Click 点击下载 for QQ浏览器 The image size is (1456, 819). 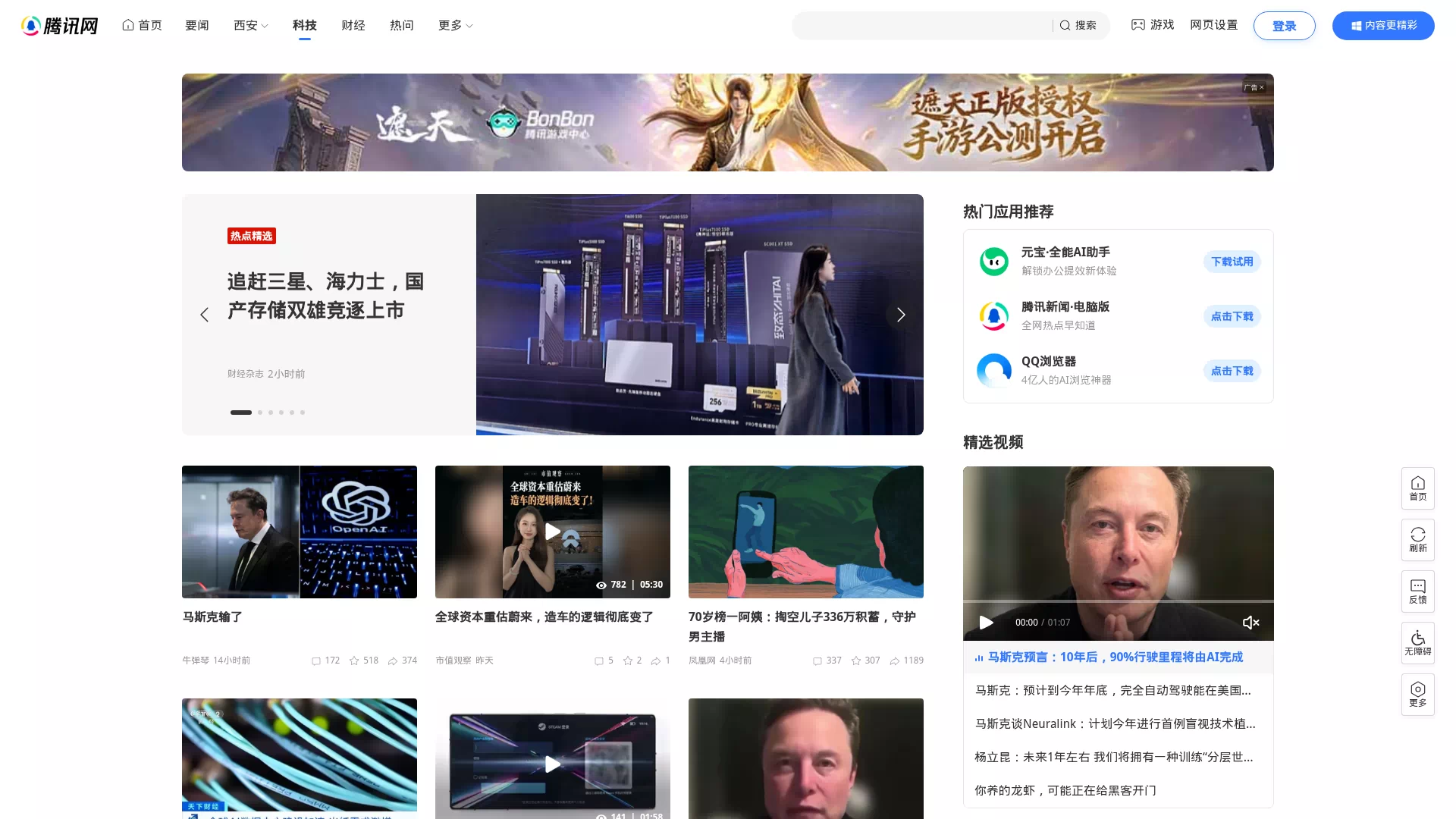1232,371
